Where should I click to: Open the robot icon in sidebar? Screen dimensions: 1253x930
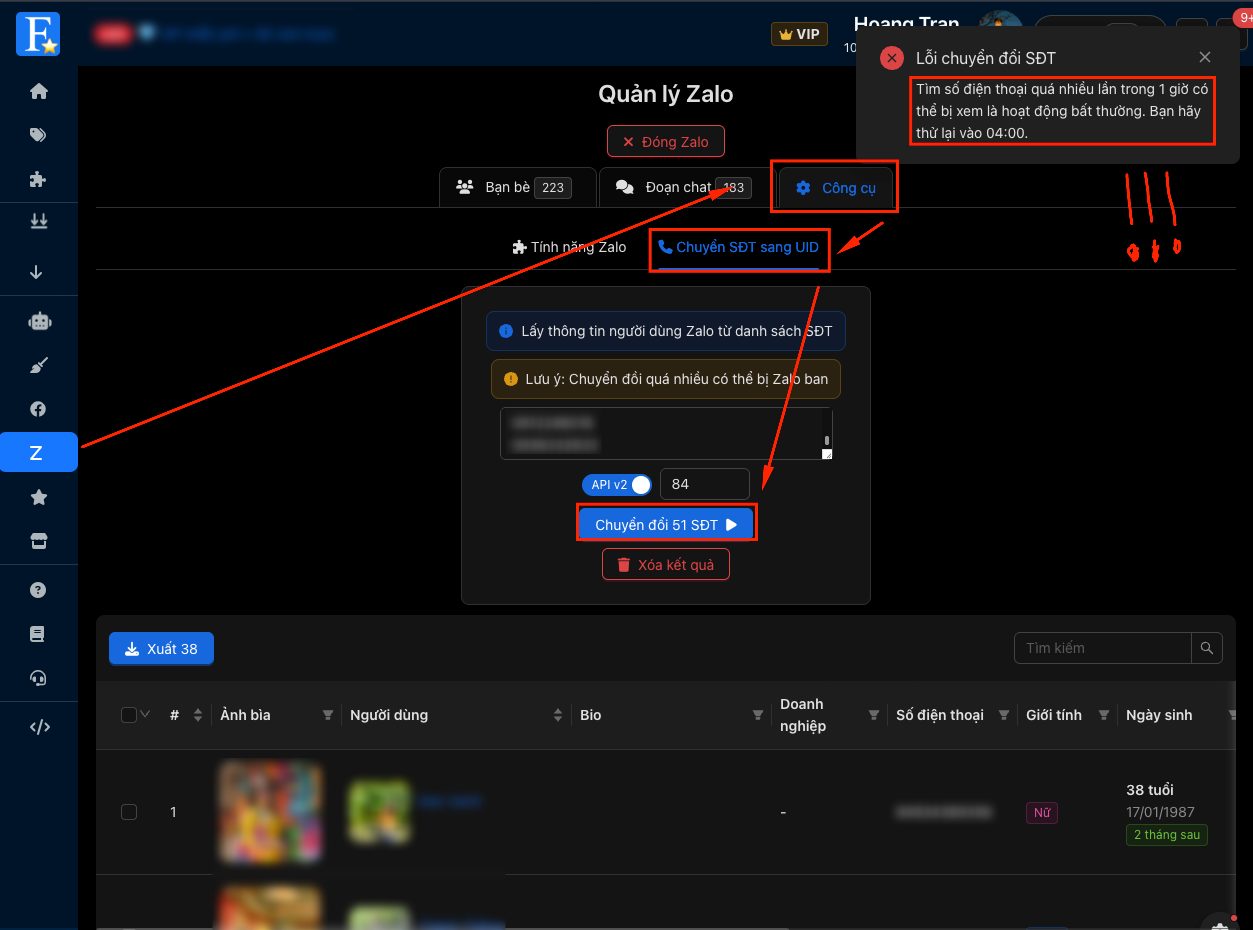(x=39, y=321)
